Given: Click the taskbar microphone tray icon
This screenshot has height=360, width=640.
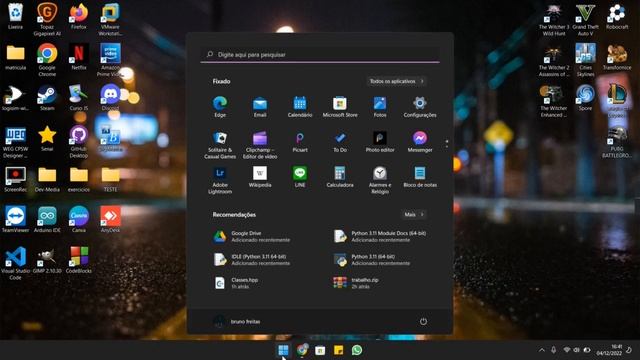Looking at the screenshot, I should click(x=553, y=350).
